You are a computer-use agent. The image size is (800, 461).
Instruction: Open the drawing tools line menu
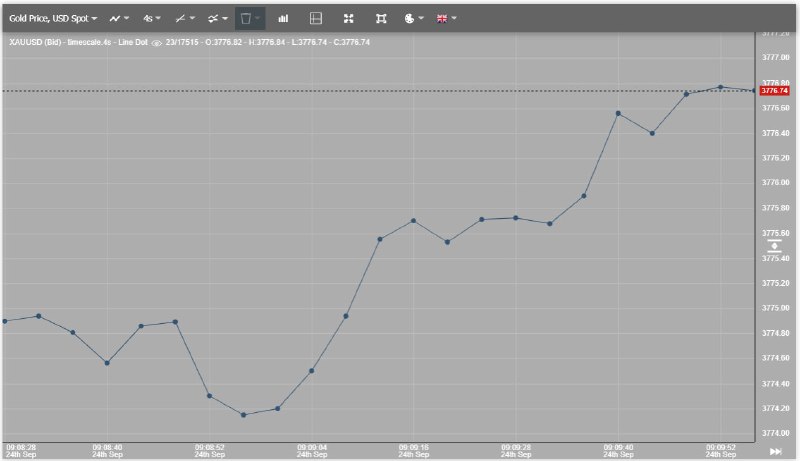[x=184, y=18]
